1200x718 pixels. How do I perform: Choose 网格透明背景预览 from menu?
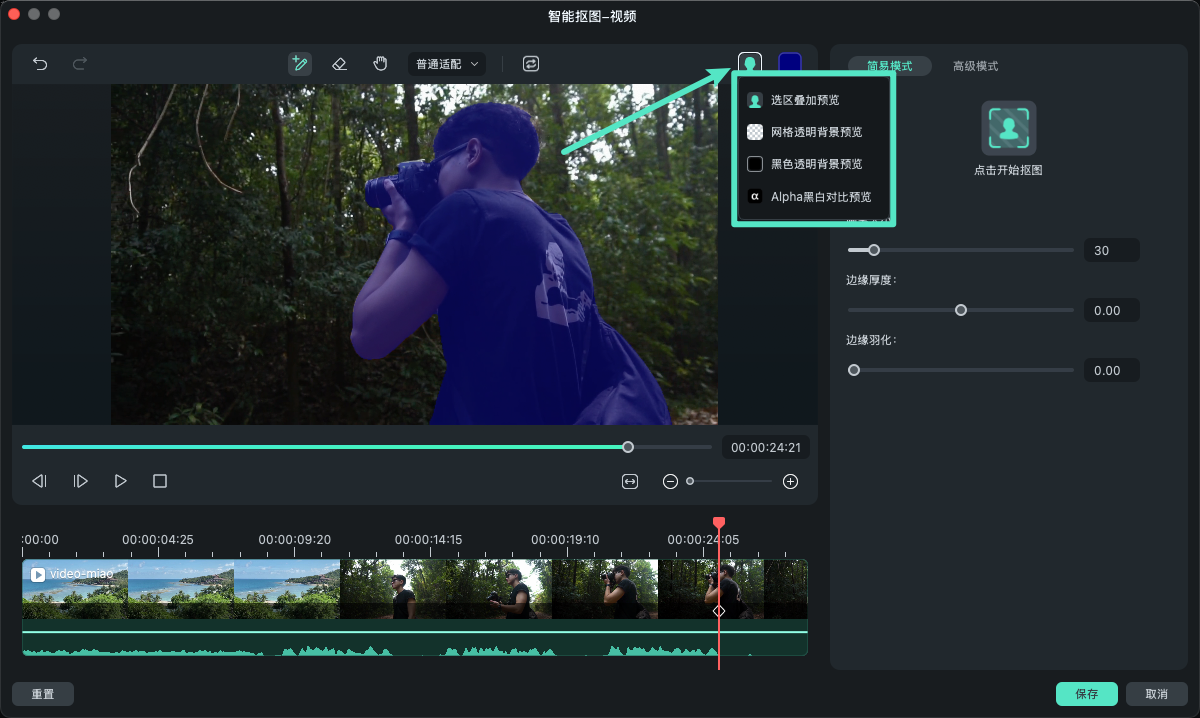(x=815, y=132)
